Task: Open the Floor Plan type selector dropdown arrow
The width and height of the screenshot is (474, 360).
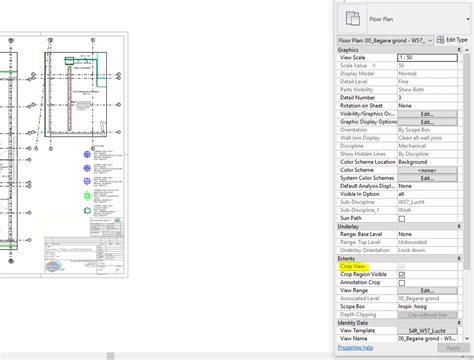Action: [468, 19]
